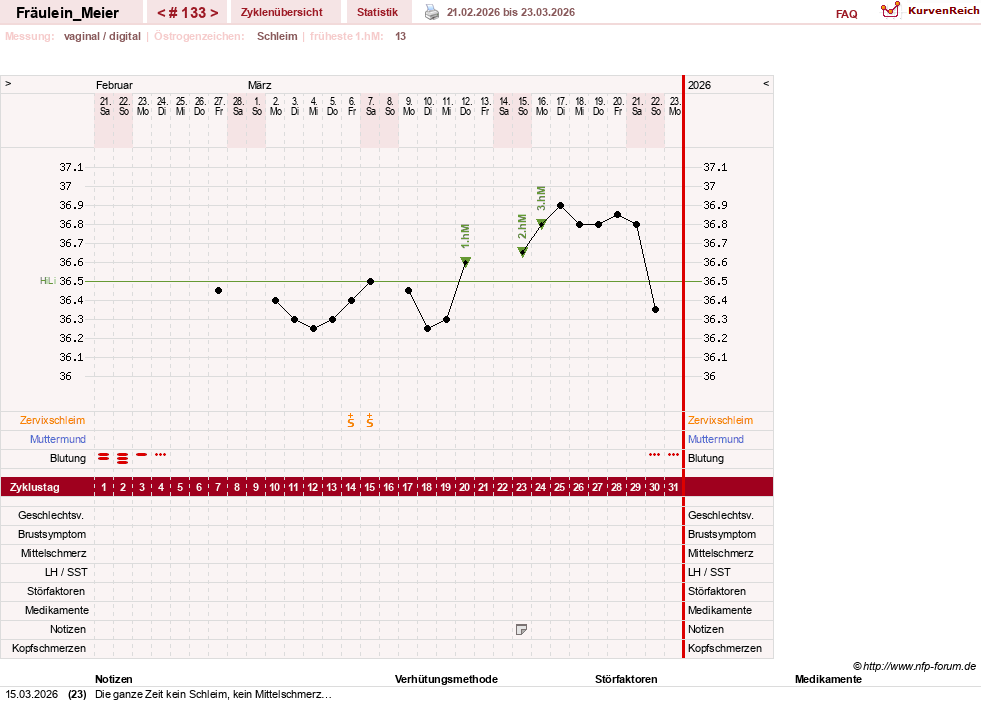Click the Störfaktoren row label on left
Screen dimensions: 981x718
56,591
